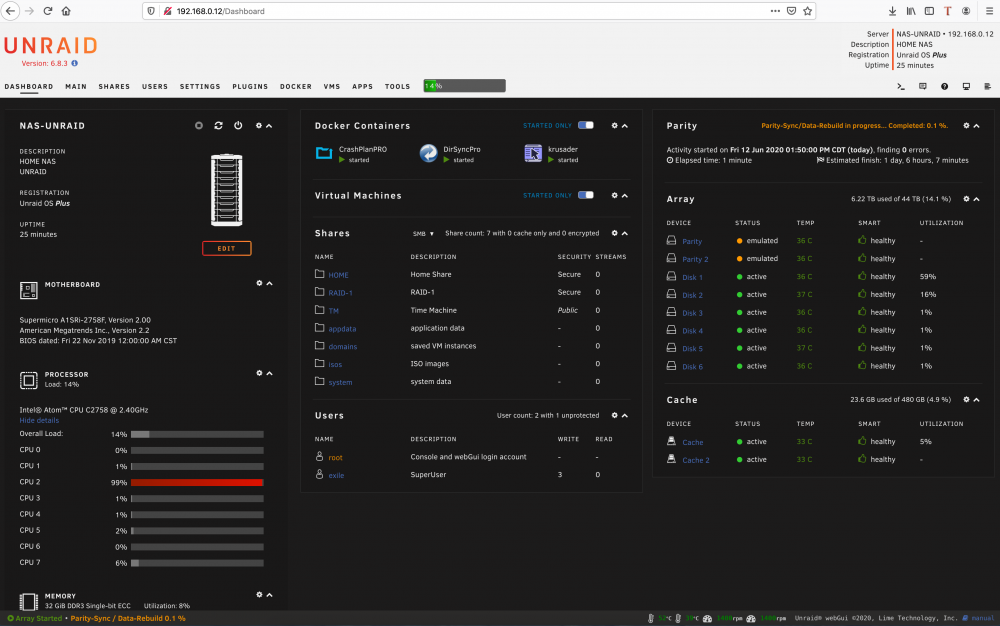Stop the array using the NAS-UNRAID circle icon
Screen dimensions: 1000x626
199,126
